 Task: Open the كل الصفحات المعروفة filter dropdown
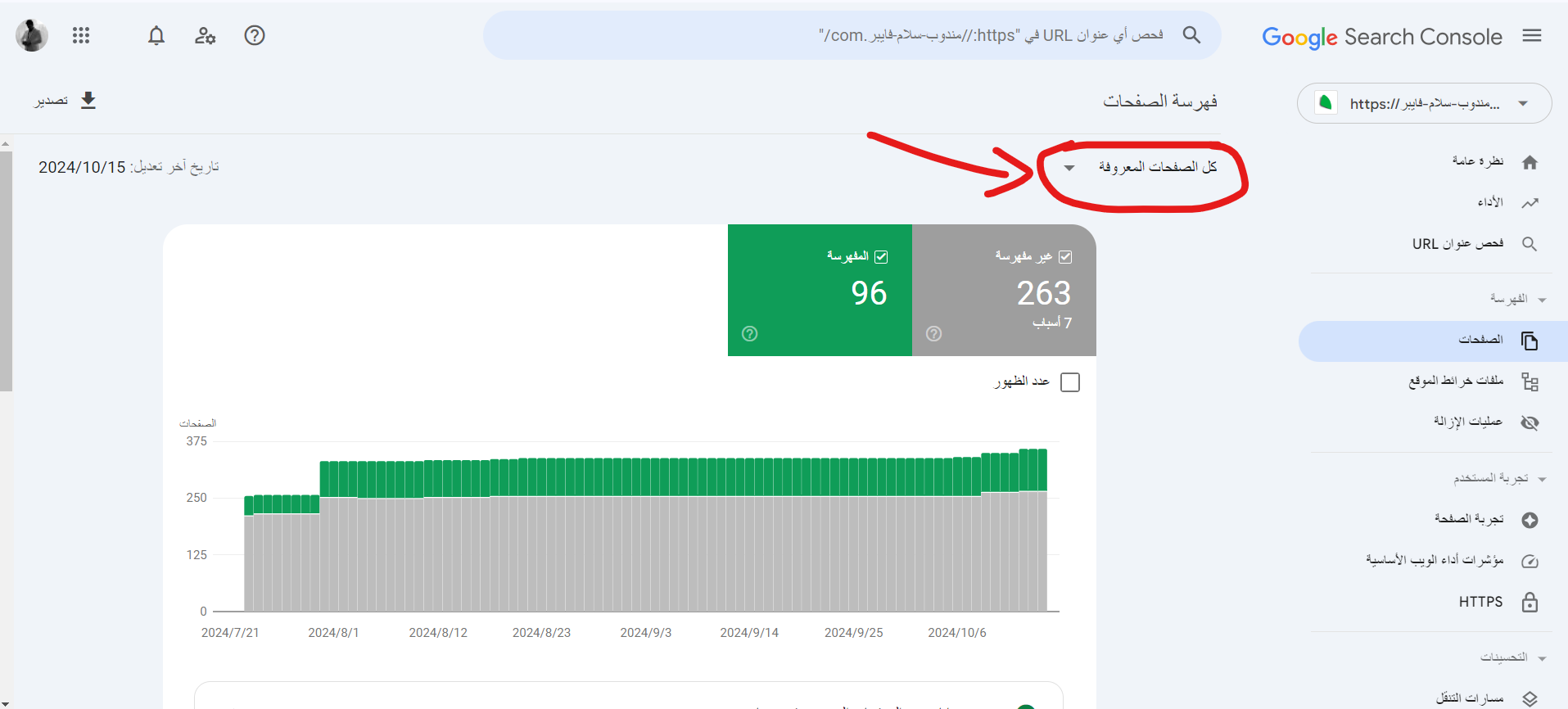point(1143,167)
